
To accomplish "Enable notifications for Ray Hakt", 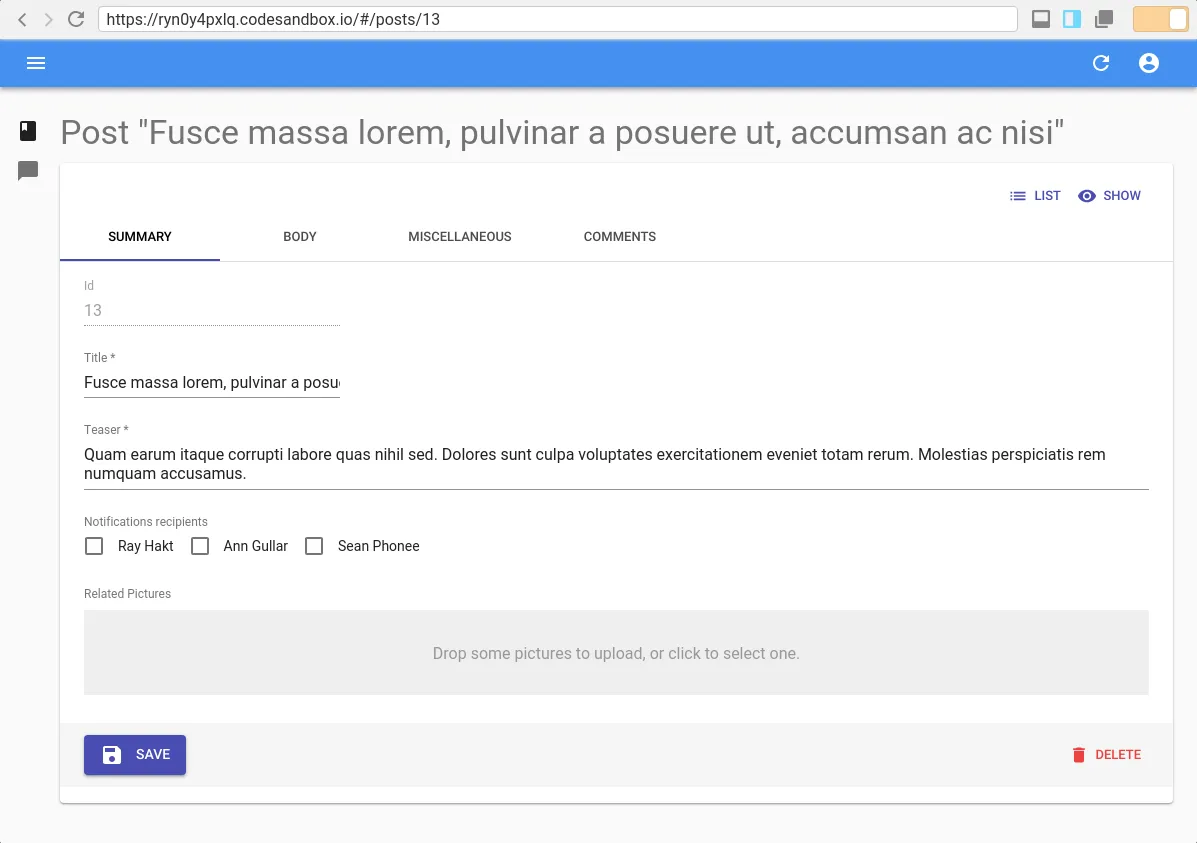I will [94, 546].
